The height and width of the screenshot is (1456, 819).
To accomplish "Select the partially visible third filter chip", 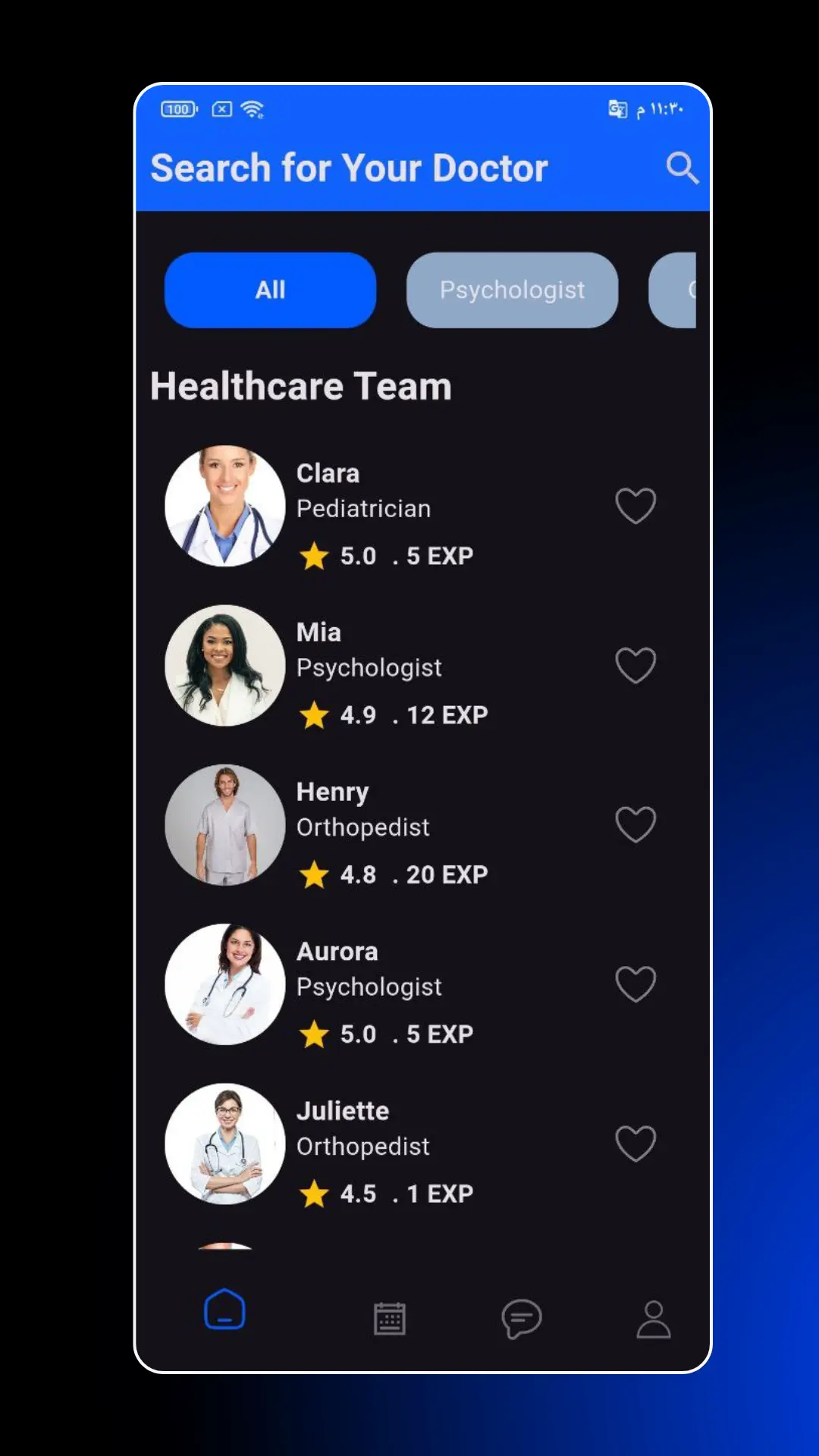I will point(673,290).
